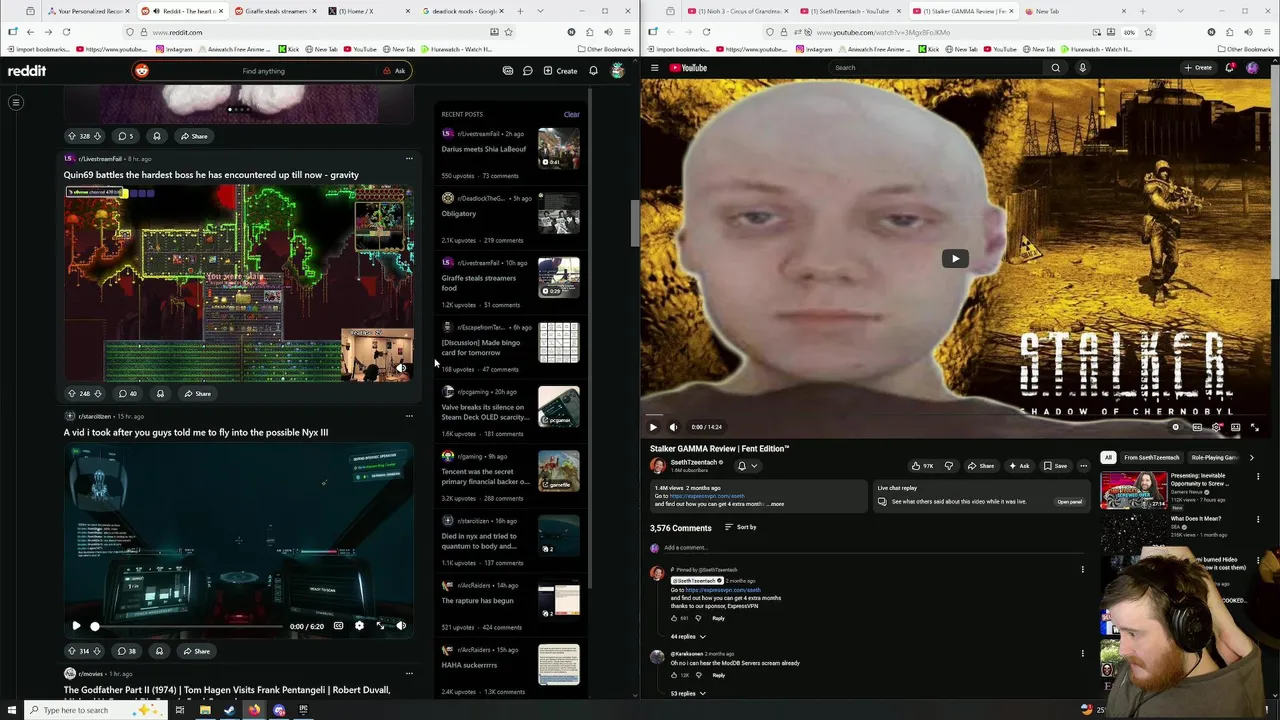Open new tab in Reddit browser window

(x=520, y=11)
